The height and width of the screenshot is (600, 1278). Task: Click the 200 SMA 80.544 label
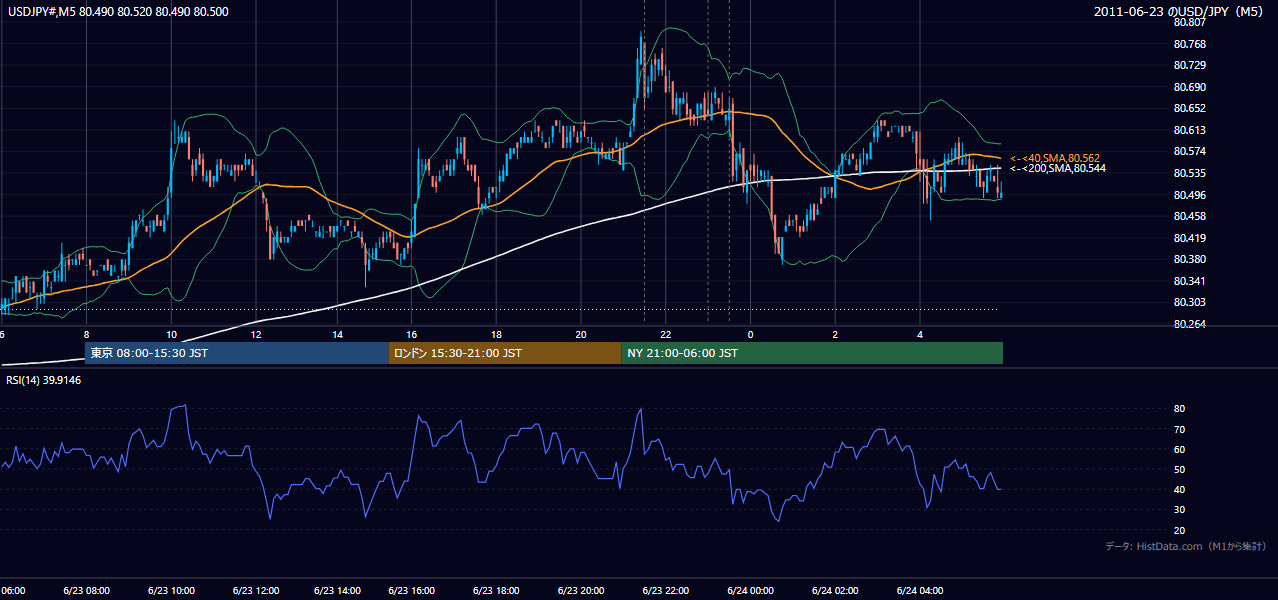point(1058,168)
